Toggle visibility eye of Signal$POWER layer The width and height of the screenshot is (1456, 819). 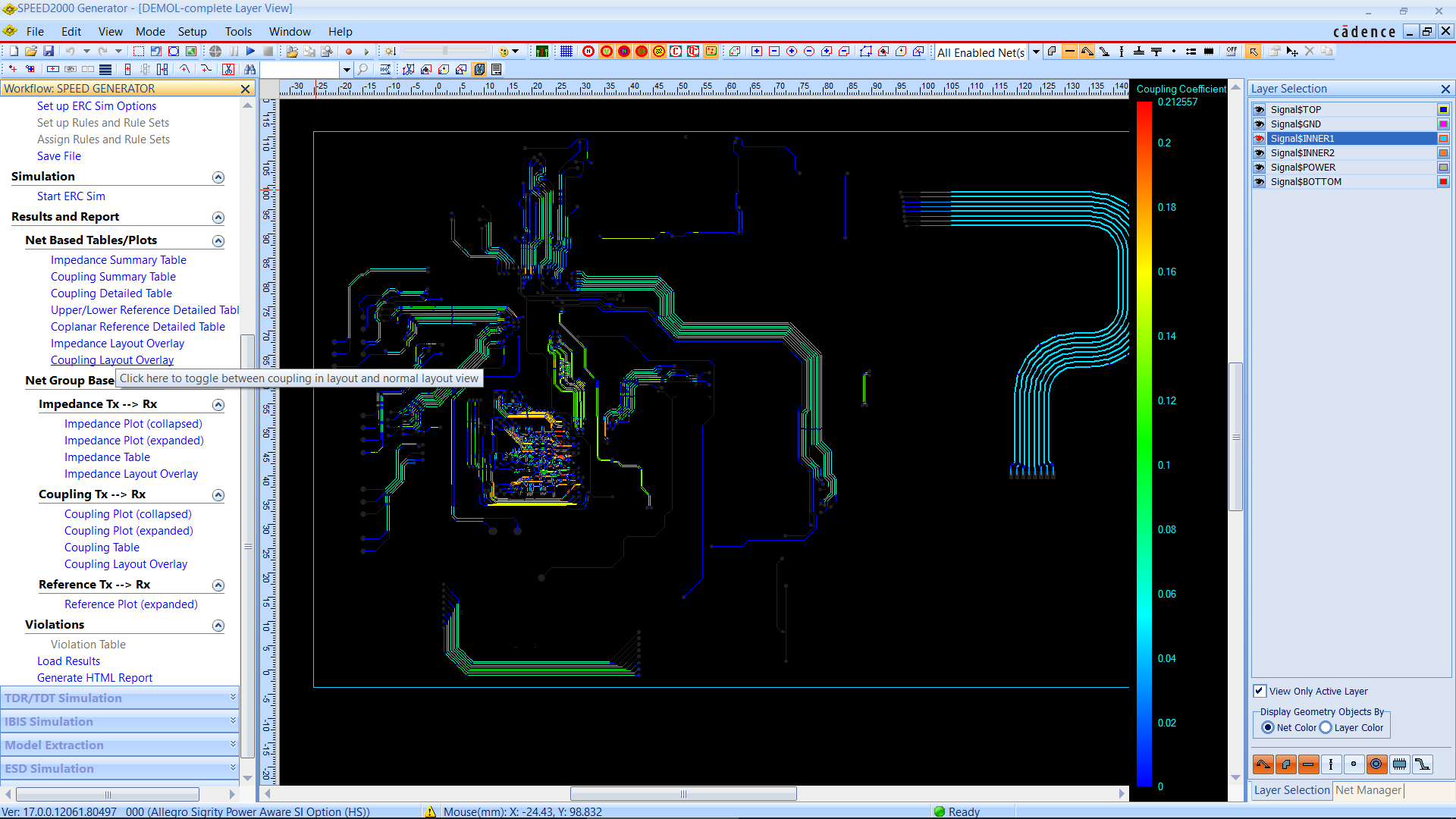pos(1260,168)
